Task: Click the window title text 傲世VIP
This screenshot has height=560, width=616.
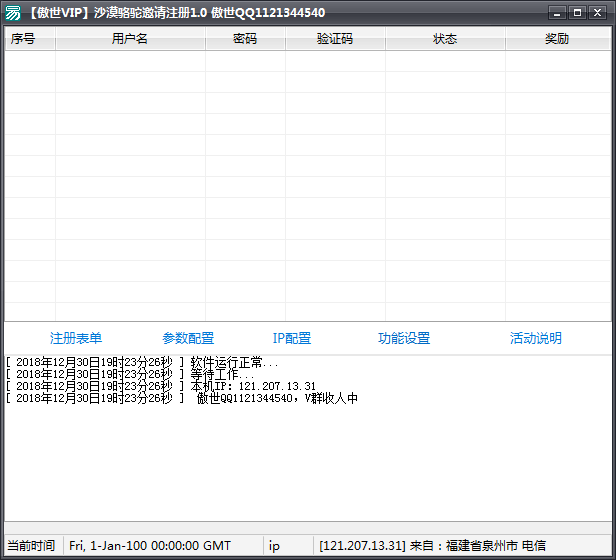Action: tap(59, 13)
